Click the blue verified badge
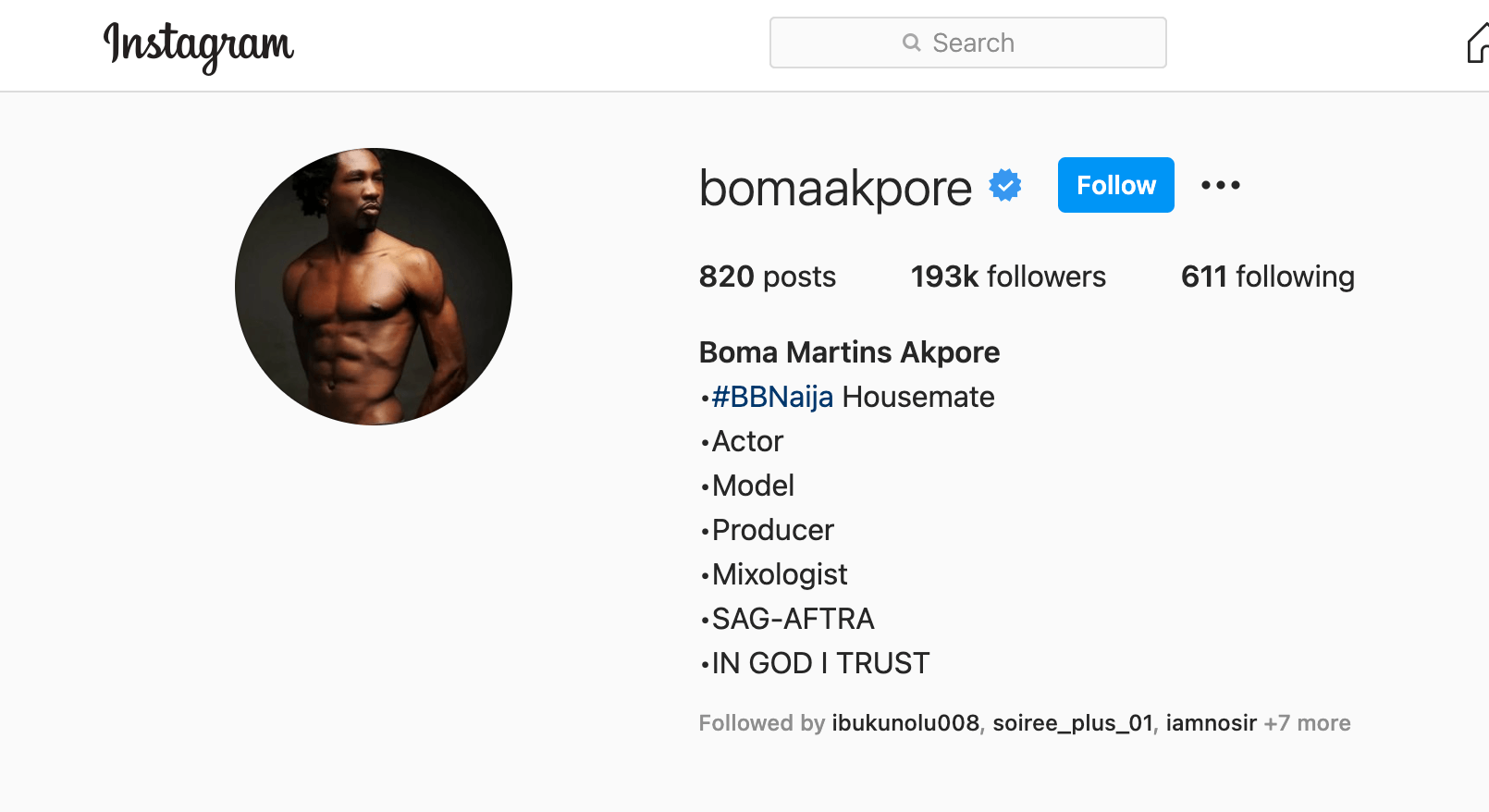Viewport: 1489px width, 812px height. coord(1005,185)
